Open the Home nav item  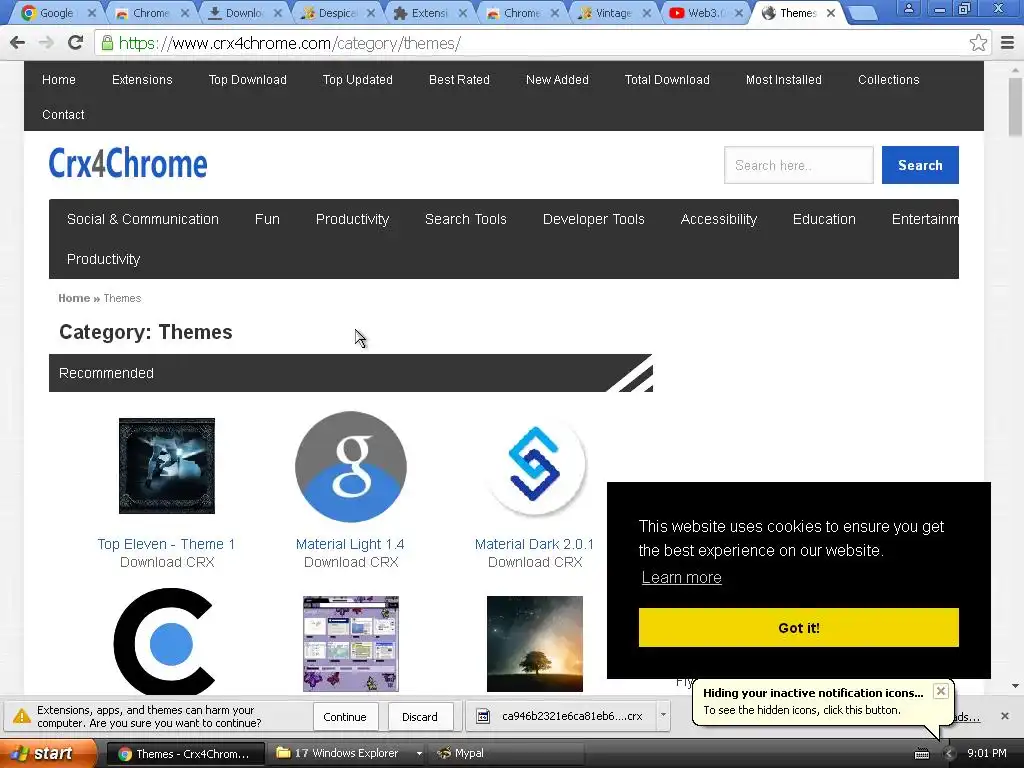tap(59, 80)
